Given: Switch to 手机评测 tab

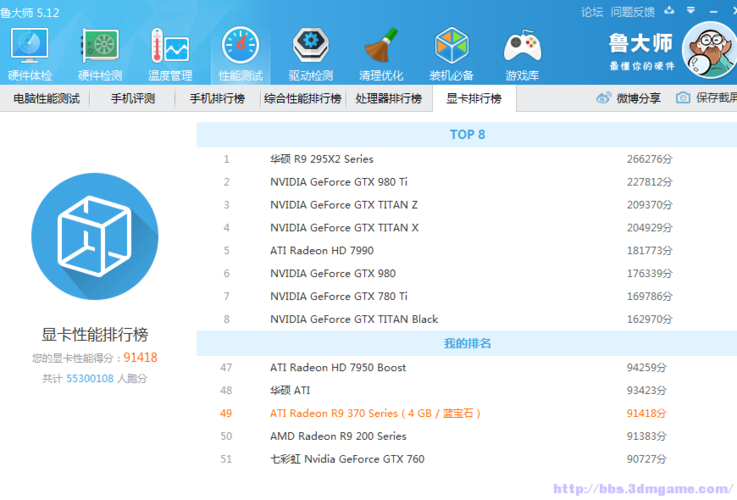Looking at the screenshot, I should click(133, 99).
